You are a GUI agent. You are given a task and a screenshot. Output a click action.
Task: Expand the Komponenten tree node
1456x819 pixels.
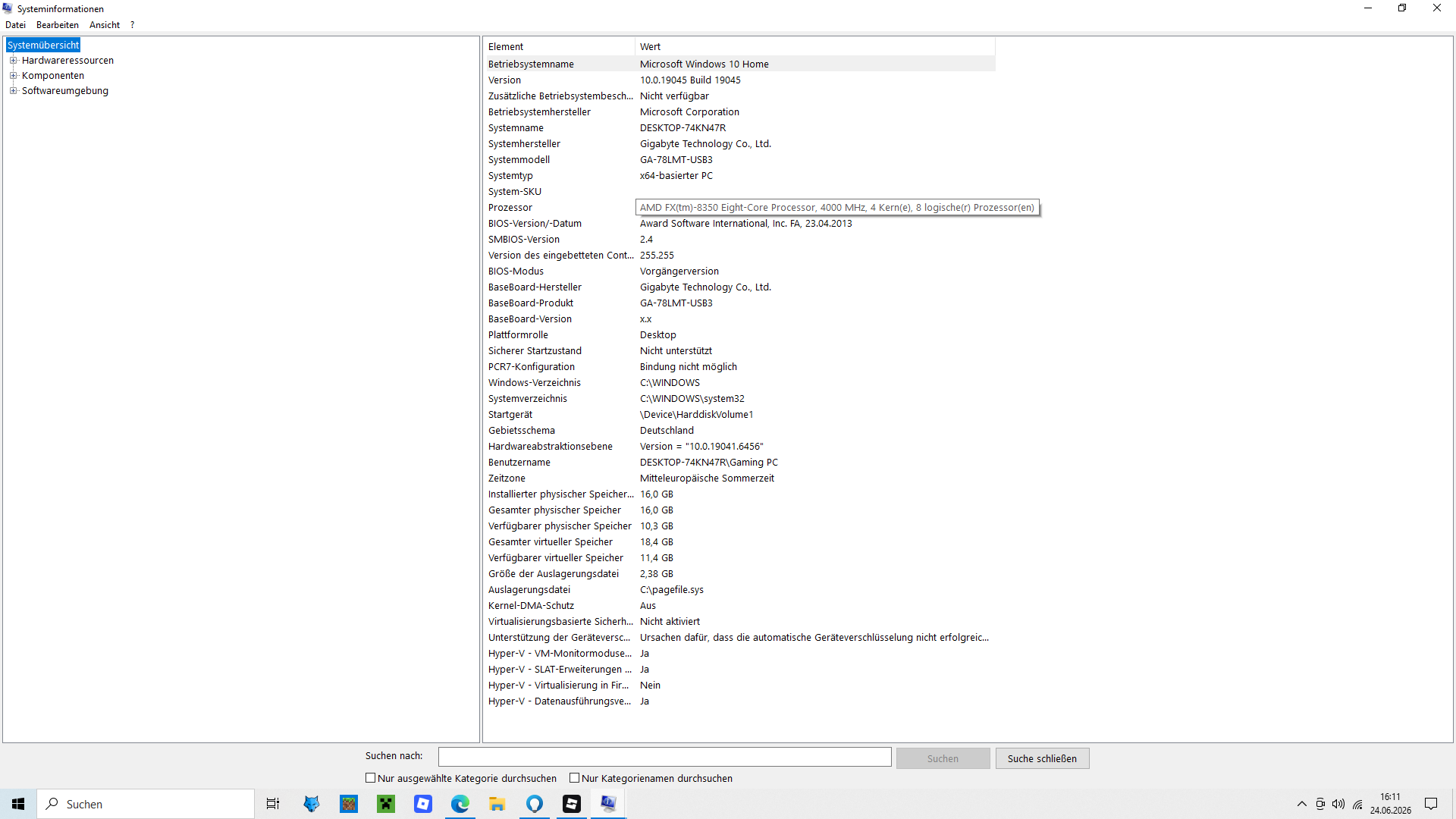(x=13, y=76)
